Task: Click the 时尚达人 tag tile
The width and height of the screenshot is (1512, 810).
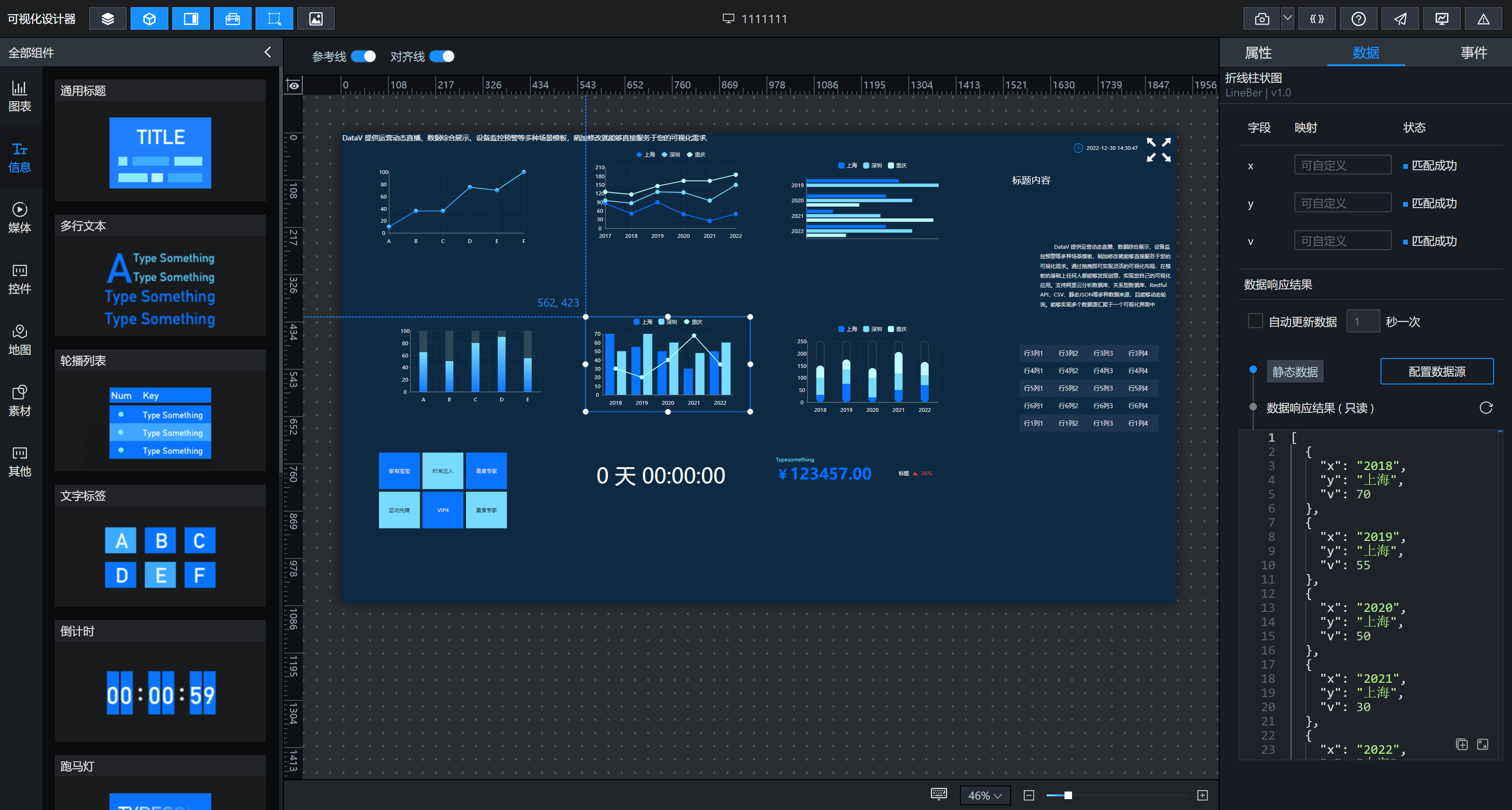Action: (x=442, y=470)
